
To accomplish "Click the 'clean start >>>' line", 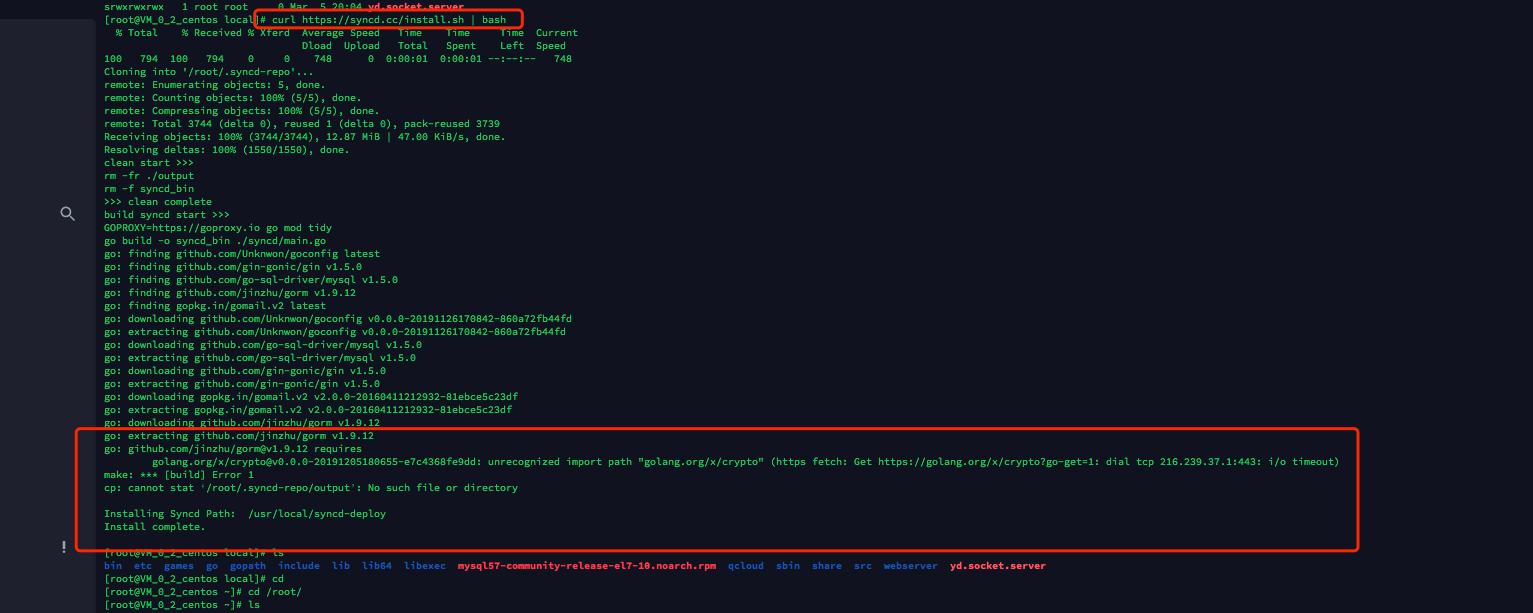I will click(149, 163).
